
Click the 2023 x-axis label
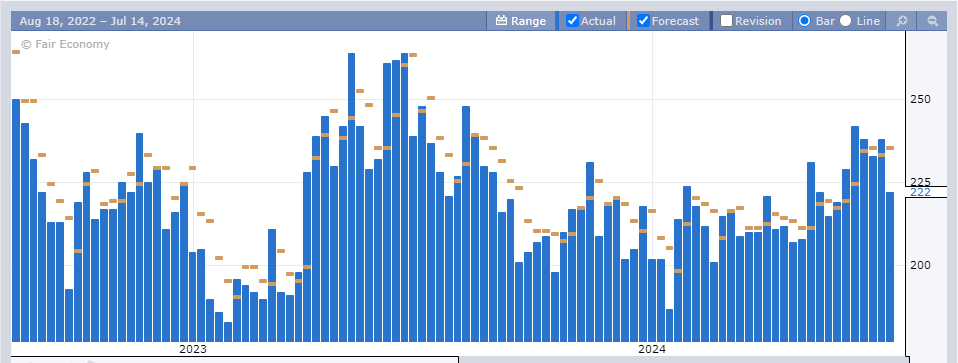[192, 350]
